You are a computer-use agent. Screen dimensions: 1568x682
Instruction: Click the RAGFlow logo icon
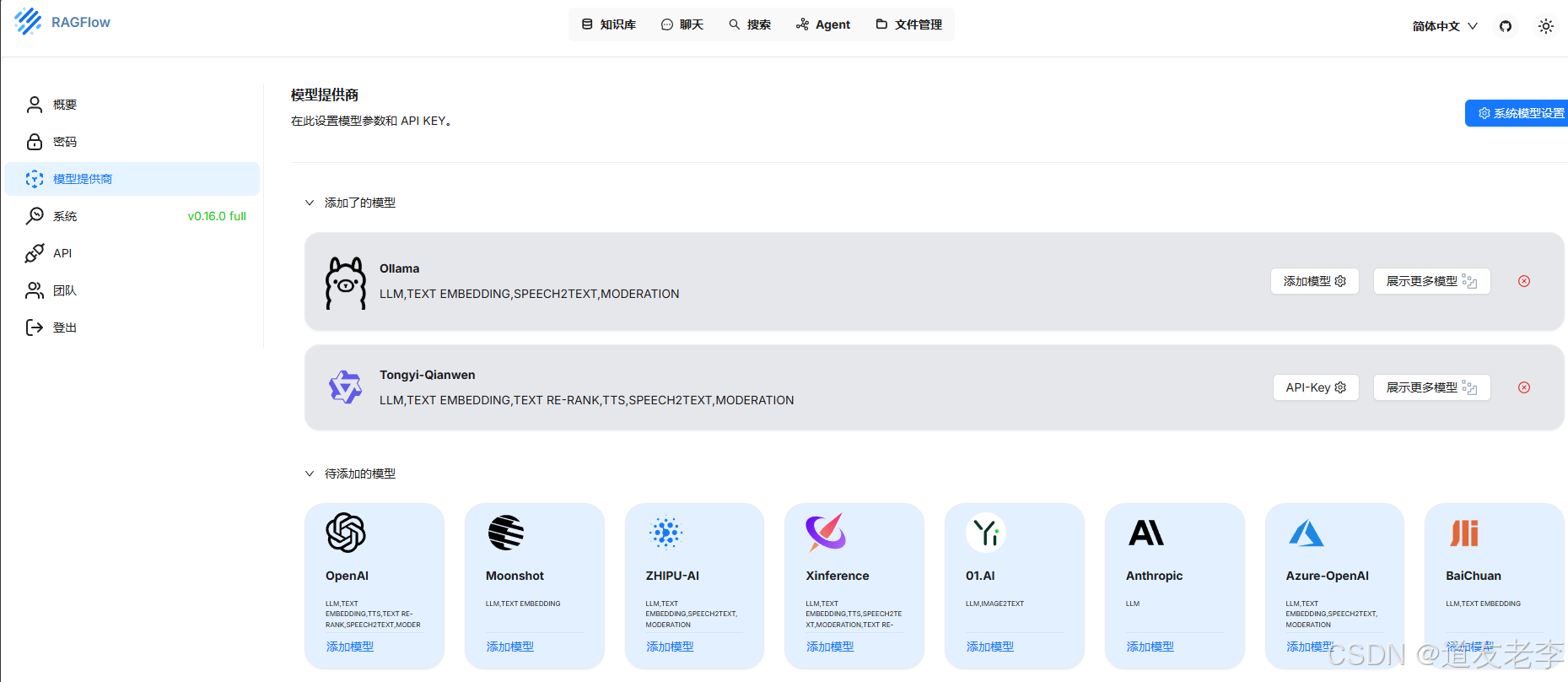pos(28,22)
